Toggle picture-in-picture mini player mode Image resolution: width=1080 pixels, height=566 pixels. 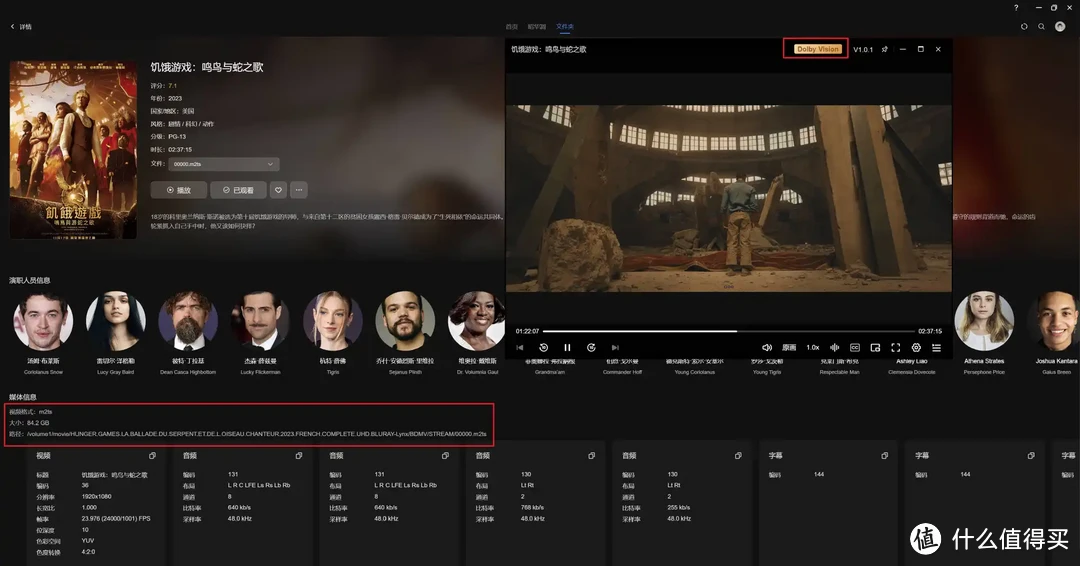click(x=875, y=348)
